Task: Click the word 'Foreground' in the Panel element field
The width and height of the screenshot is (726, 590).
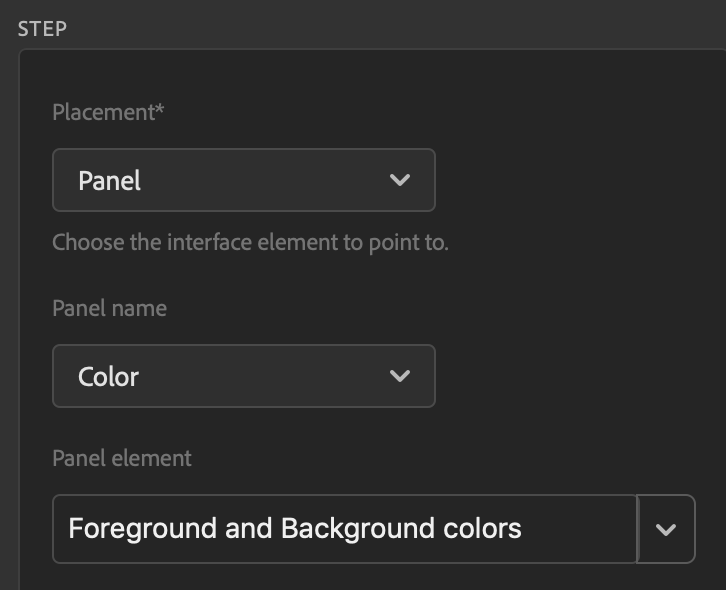Action: coord(143,528)
